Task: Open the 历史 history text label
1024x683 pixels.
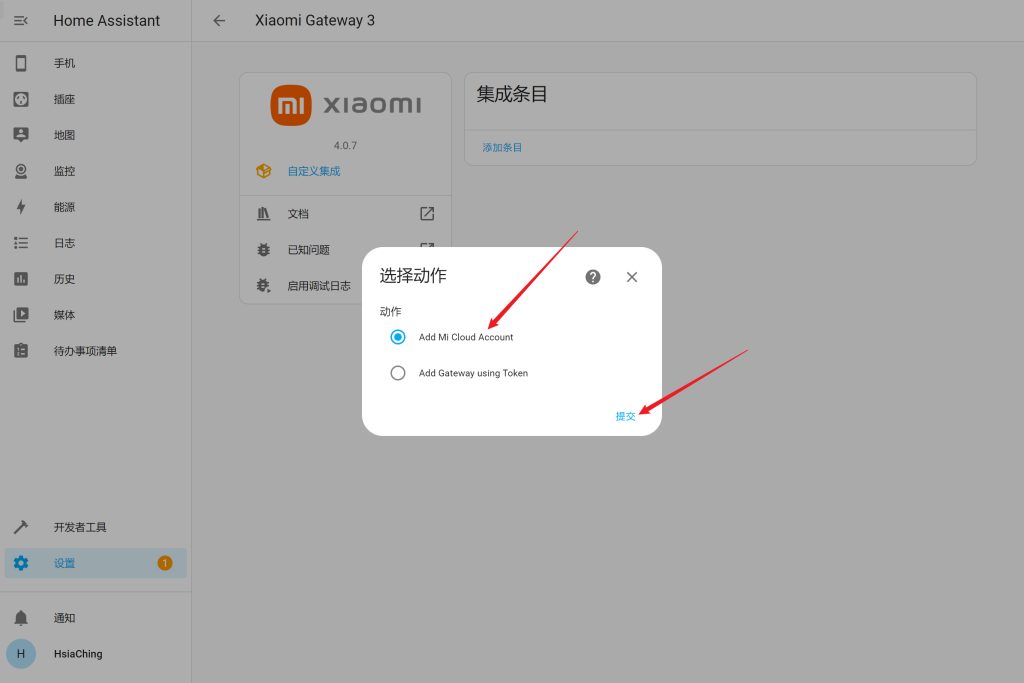Action: click(x=64, y=279)
